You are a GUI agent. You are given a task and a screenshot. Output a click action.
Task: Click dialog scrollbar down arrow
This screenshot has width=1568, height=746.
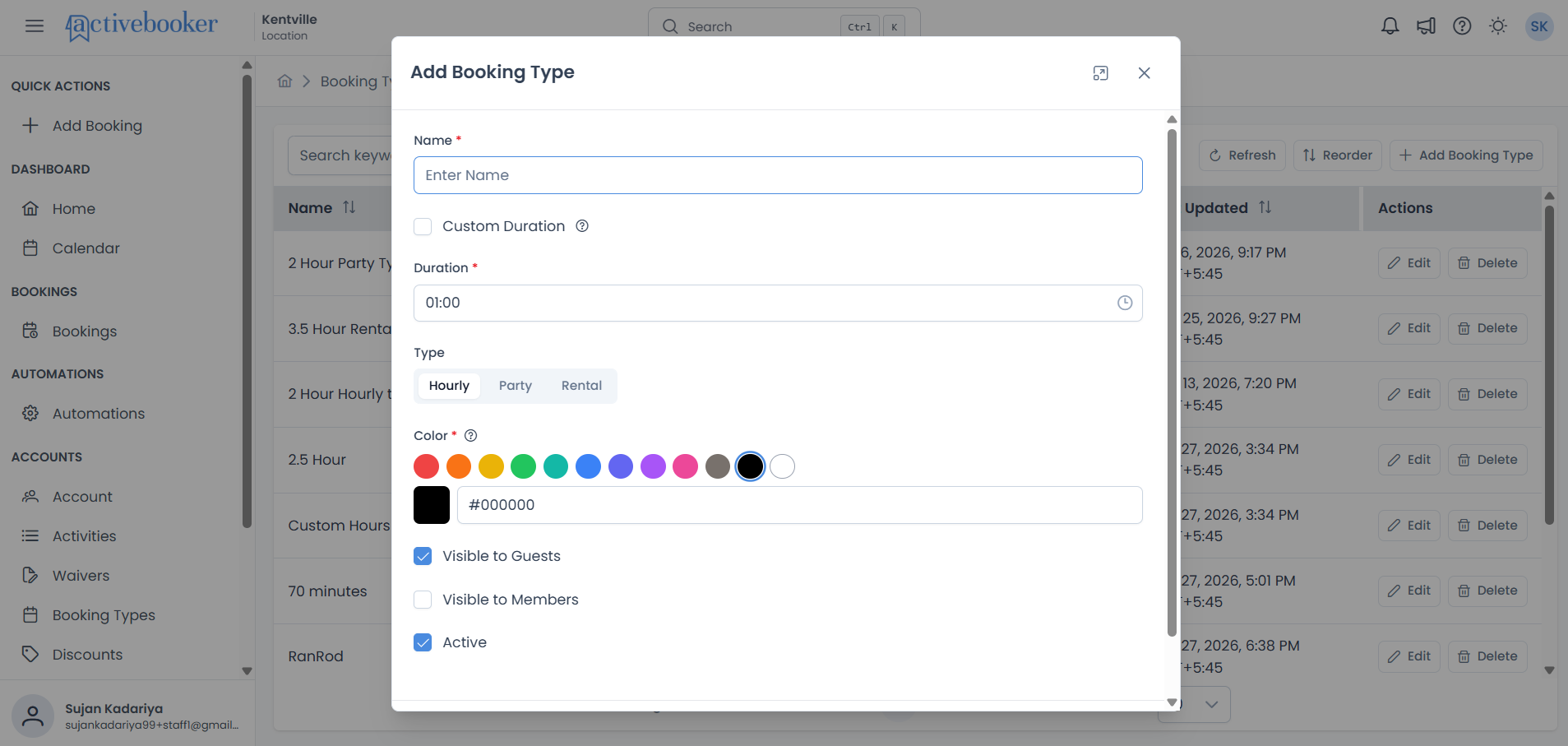[1172, 702]
